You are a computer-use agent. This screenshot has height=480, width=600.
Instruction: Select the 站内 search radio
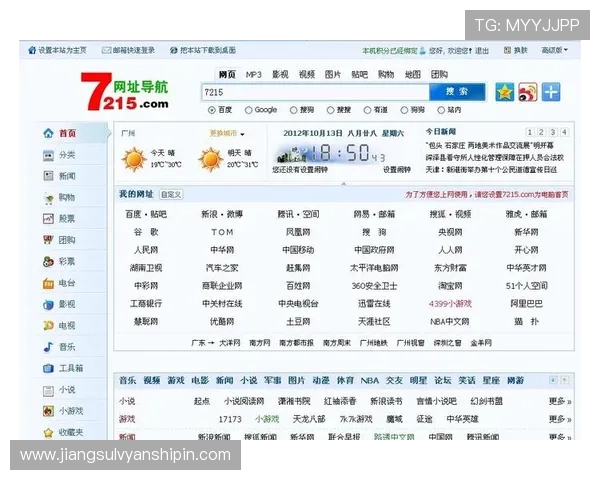[441, 110]
